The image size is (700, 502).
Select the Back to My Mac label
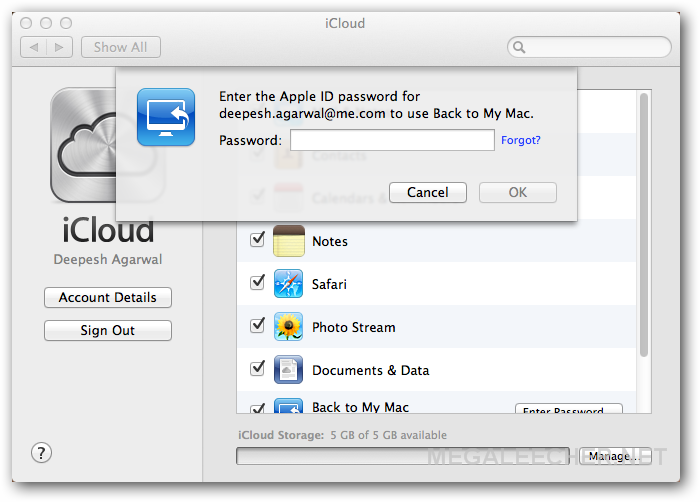click(x=360, y=407)
